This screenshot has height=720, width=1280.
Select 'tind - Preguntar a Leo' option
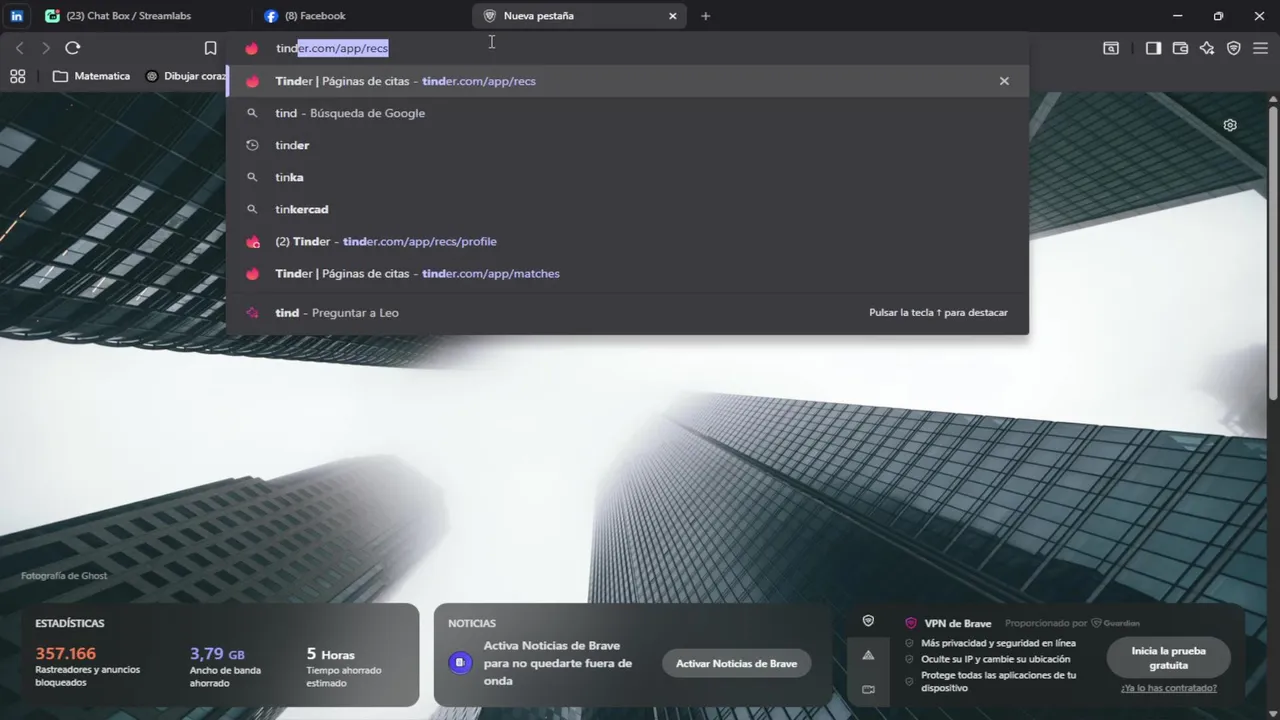pyautogui.click(x=628, y=313)
